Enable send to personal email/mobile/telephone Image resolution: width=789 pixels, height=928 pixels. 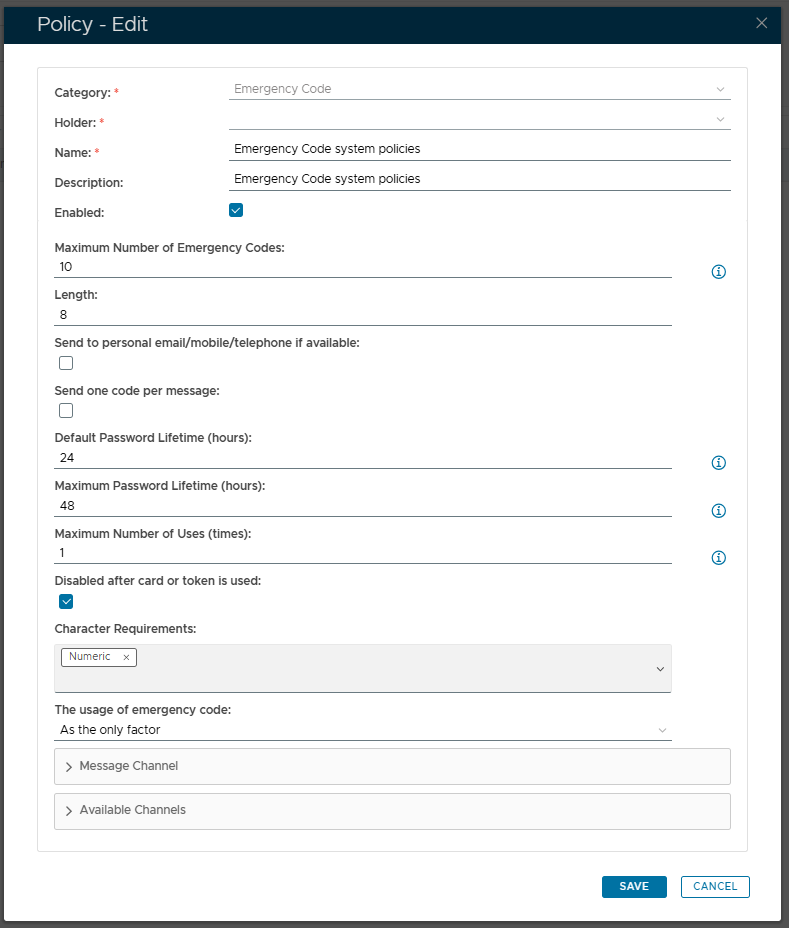[66, 363]
